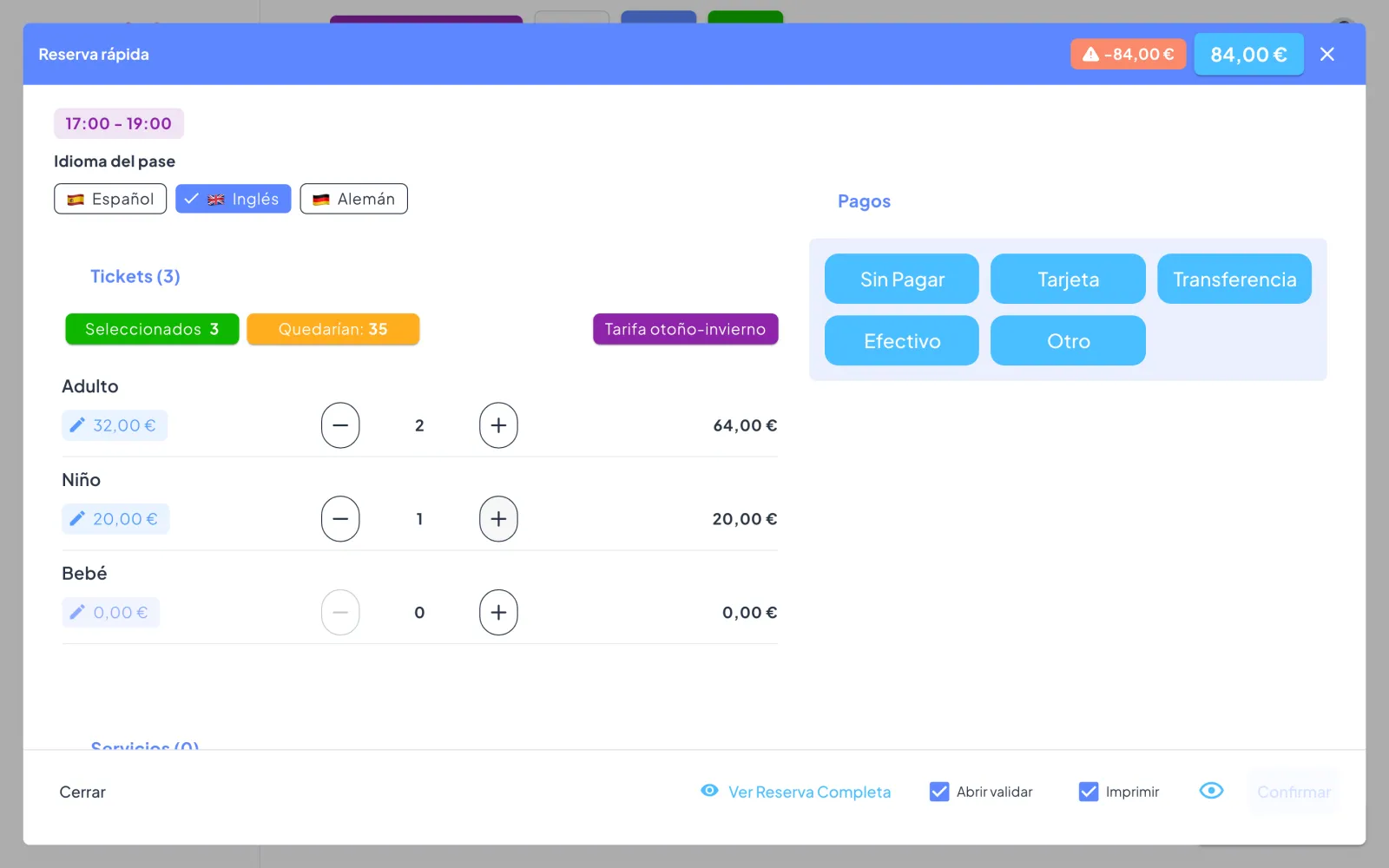Click the Seleccionados 3 badge
The width and height of the screenshot is (1389, 868).
pyautogui.click(x=152, y=329)
